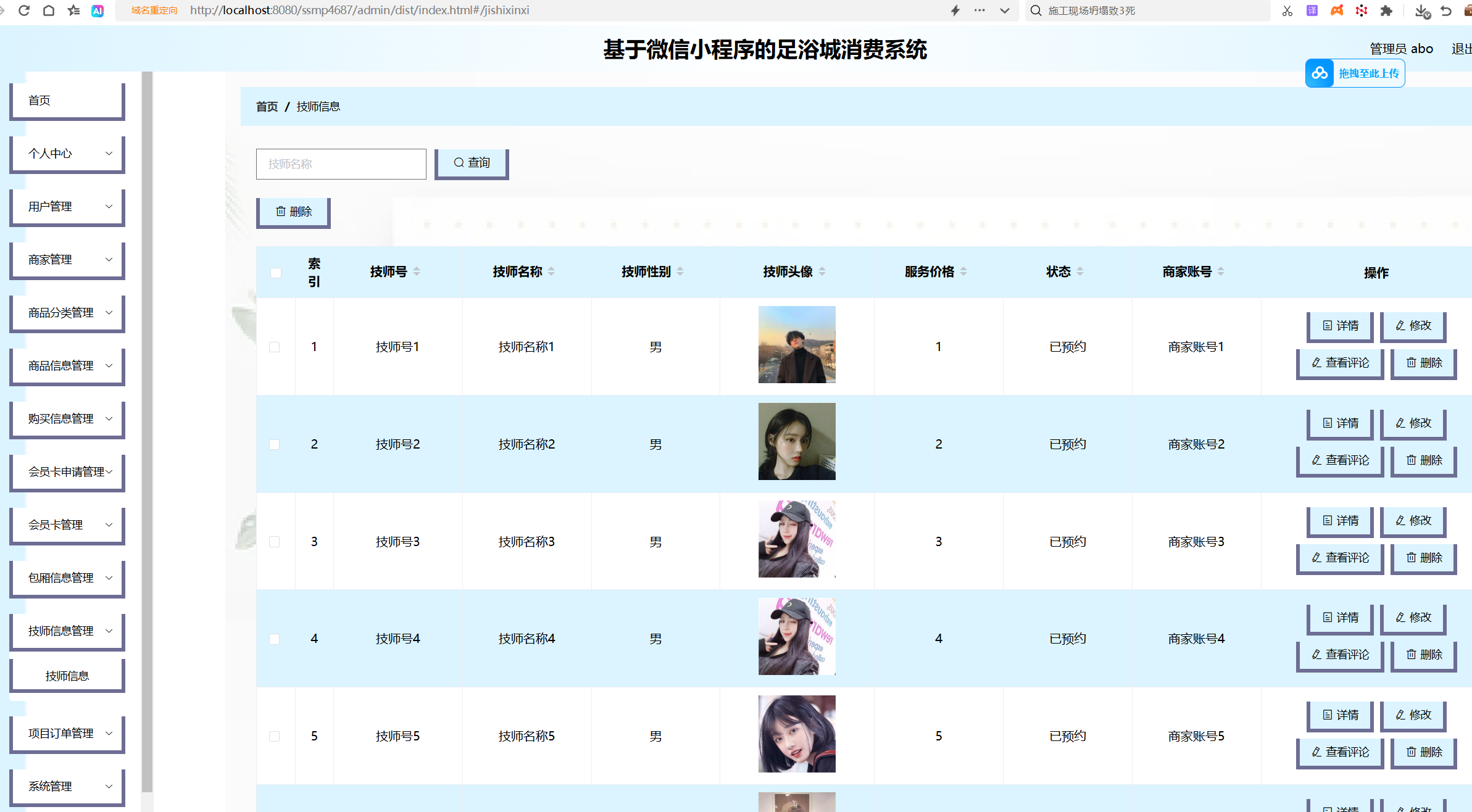This screenshot has width=1472, height=812.
Task: Select the checkbox for row 技师号1
Action: (275, 347)
